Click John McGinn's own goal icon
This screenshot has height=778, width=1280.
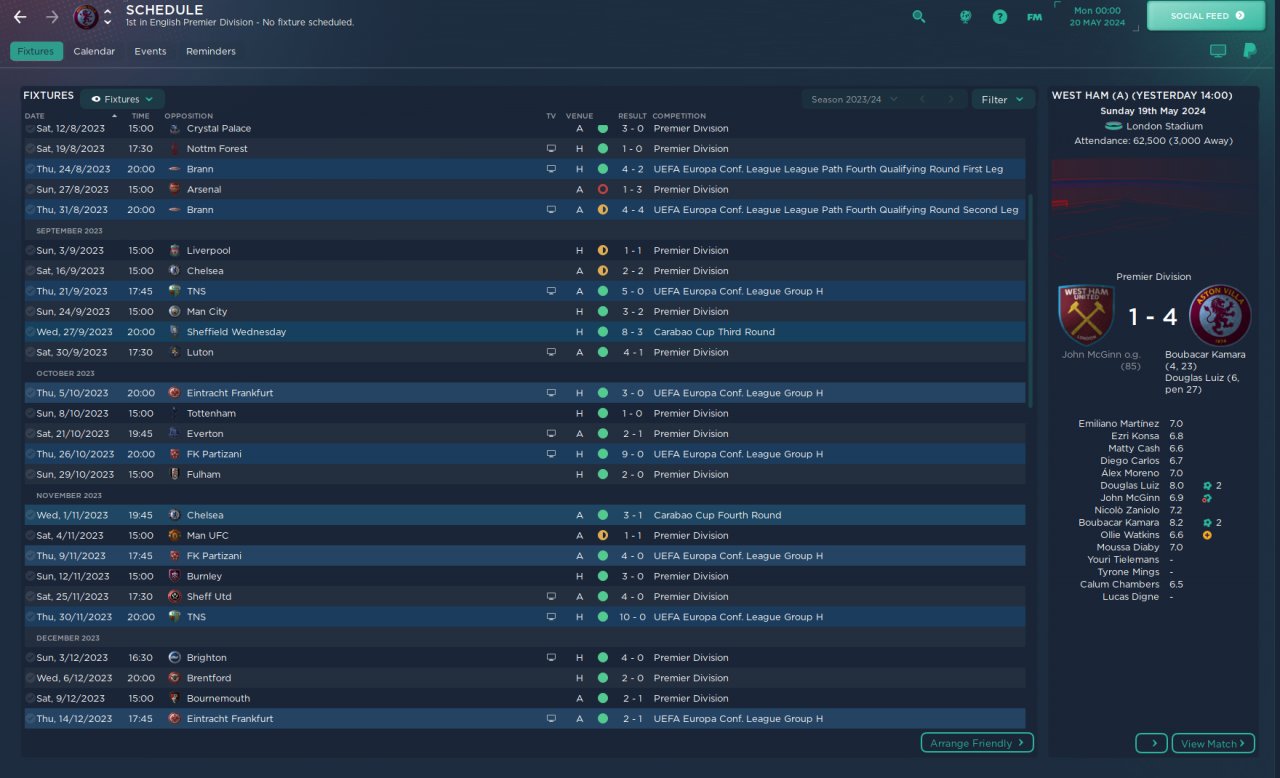tap(1208, 498)
